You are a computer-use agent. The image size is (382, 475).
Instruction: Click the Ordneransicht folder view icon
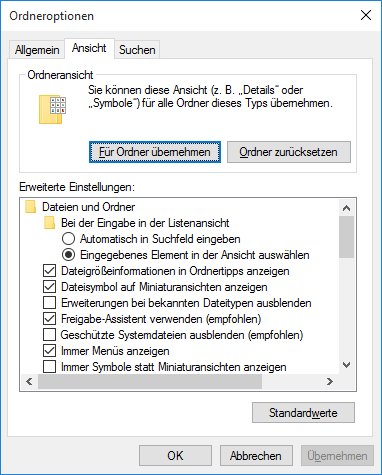tap(52, 109)
